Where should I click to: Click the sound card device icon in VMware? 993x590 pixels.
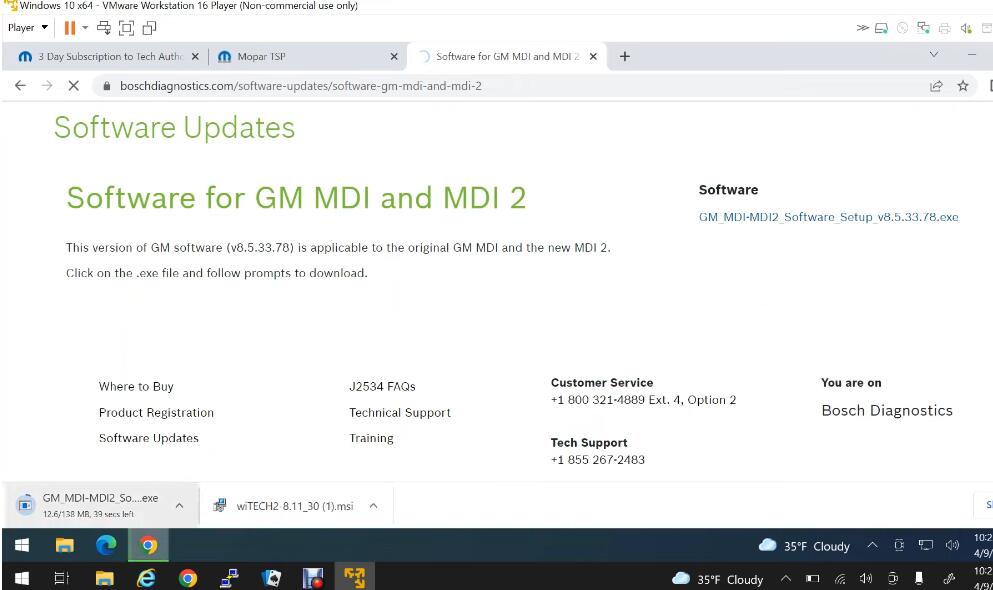pos(966,28)
